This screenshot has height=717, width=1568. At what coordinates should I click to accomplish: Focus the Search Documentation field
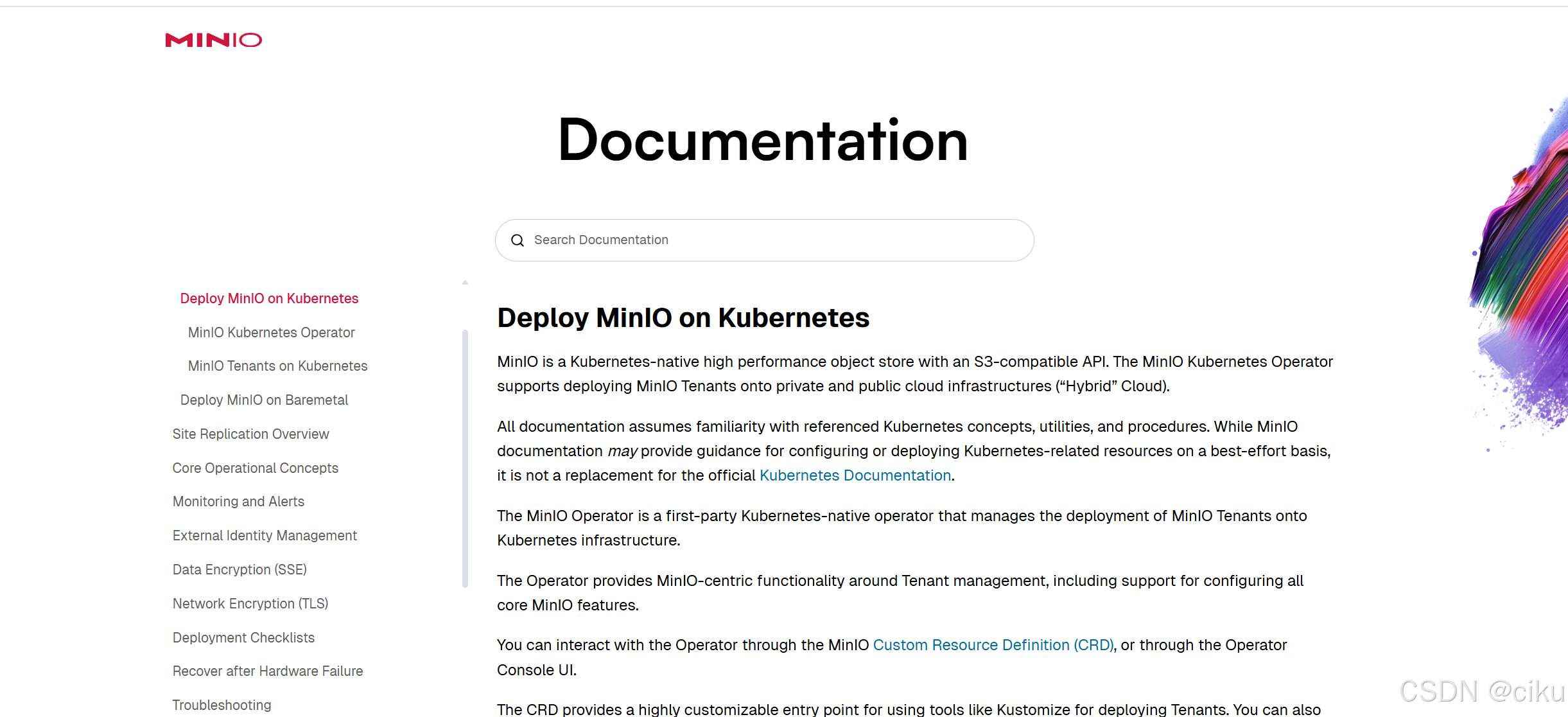[764, 240]
